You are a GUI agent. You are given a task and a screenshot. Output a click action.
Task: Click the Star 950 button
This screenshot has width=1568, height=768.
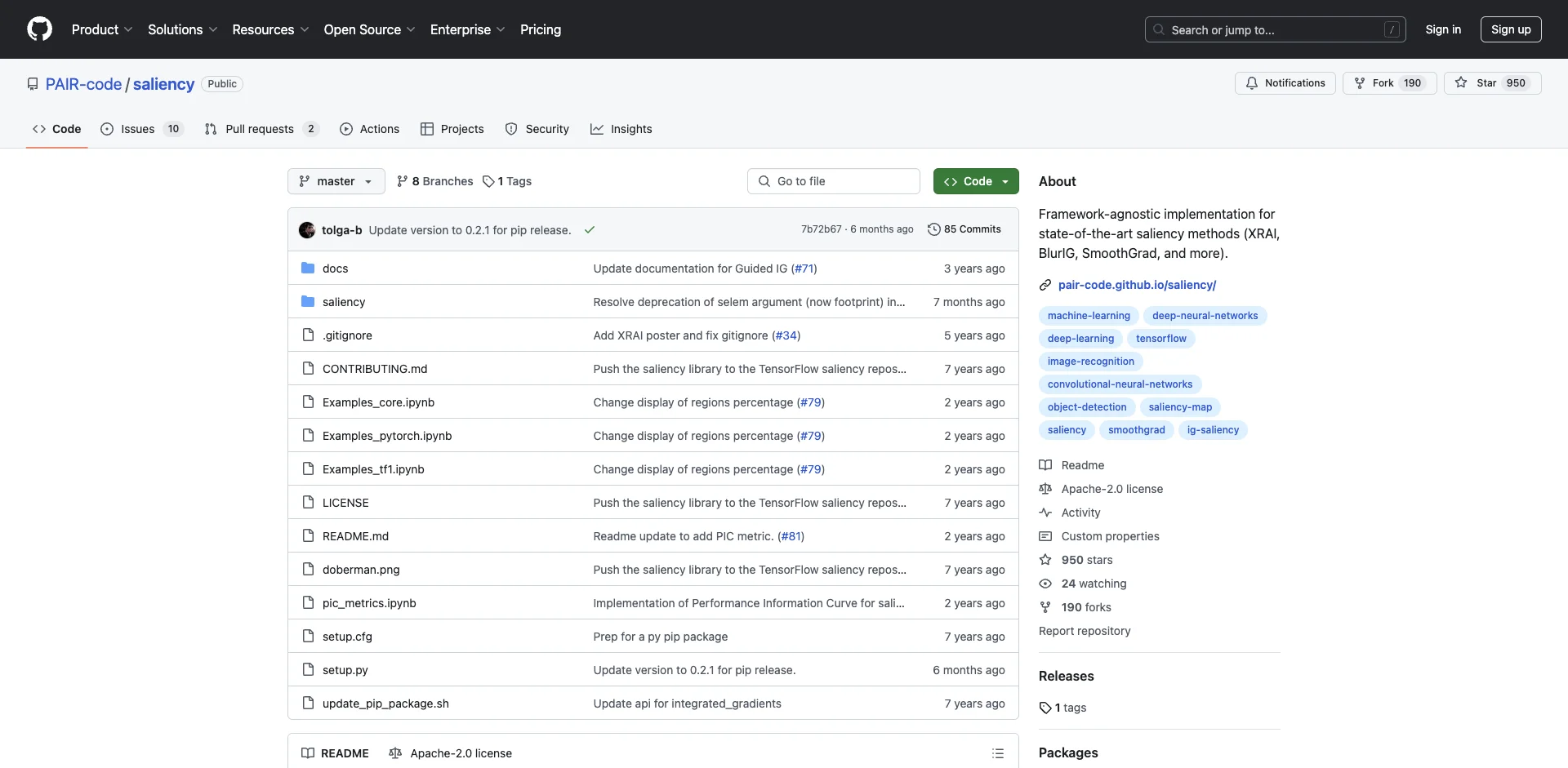1492,83
